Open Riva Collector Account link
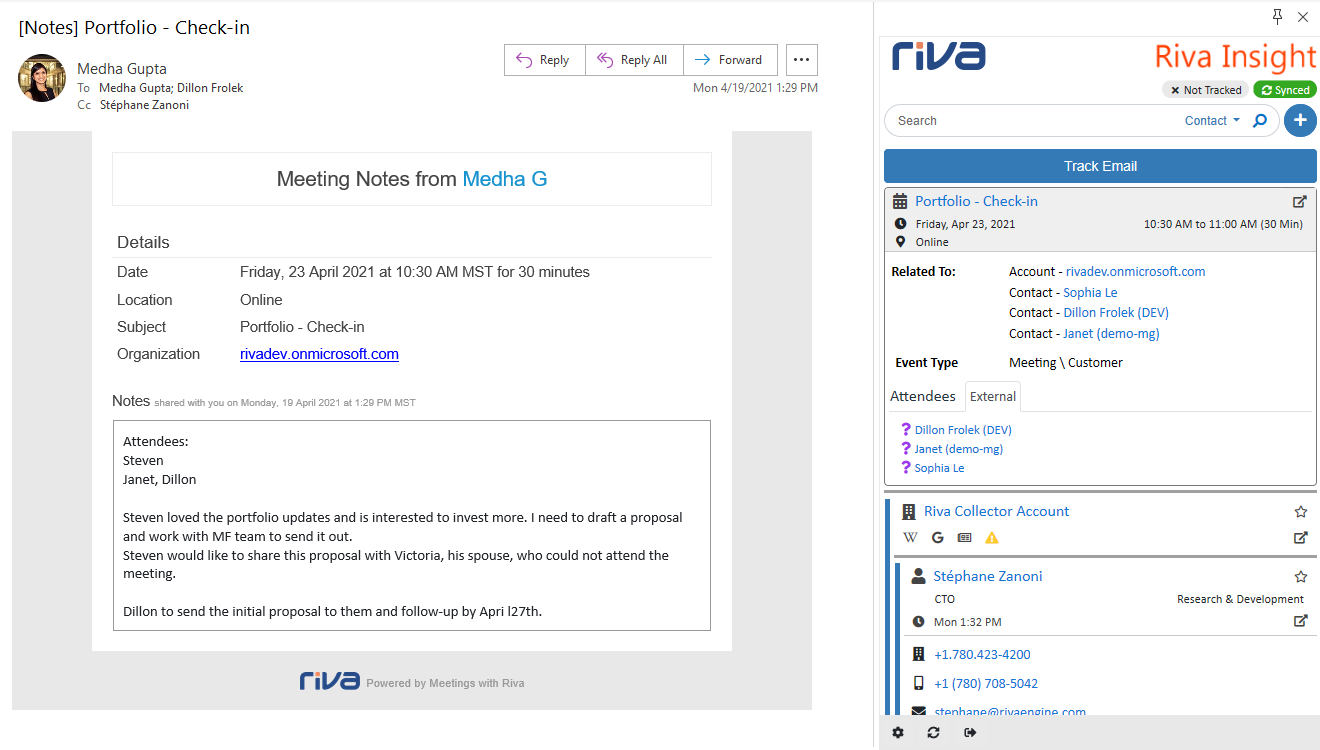The width and height of the screenshot is (1320, 750). [x=996, y=511]
